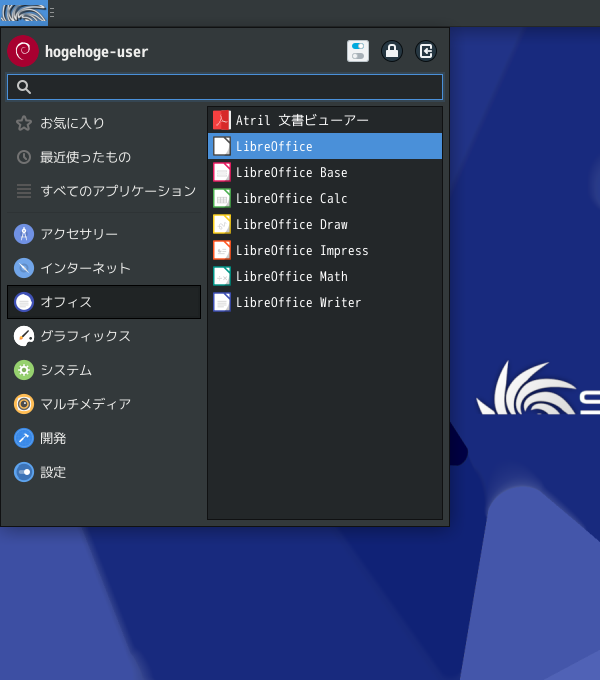
Task: Launch the highlighted LibreOffice entry
Action: (x=325, y=146)
